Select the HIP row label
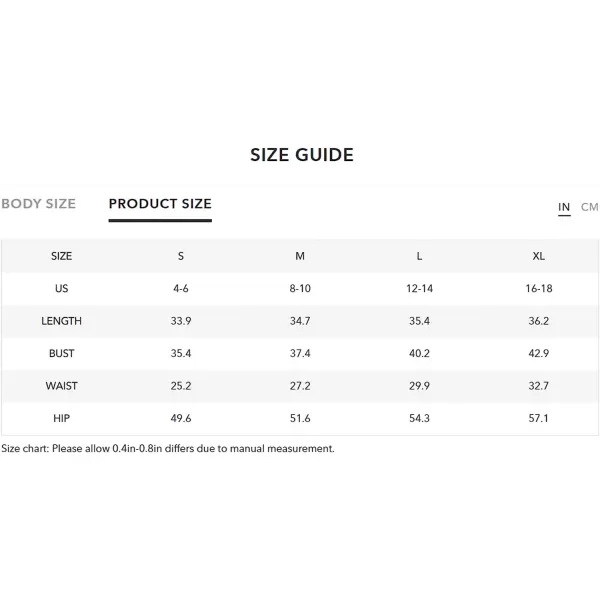 [61, 418]
